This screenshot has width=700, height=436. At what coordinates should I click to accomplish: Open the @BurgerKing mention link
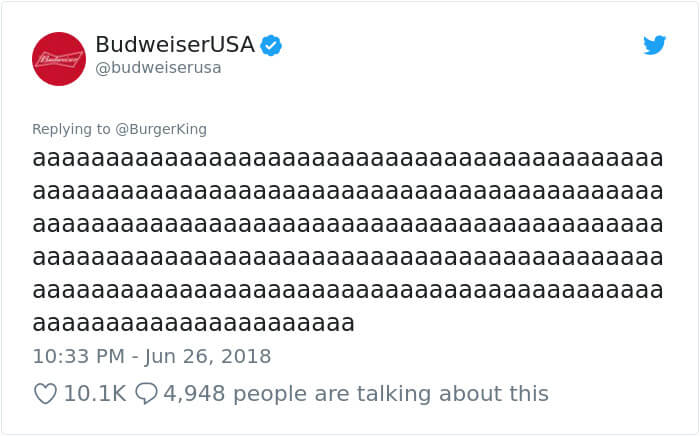pyautogui.click(x=161, y=129)
